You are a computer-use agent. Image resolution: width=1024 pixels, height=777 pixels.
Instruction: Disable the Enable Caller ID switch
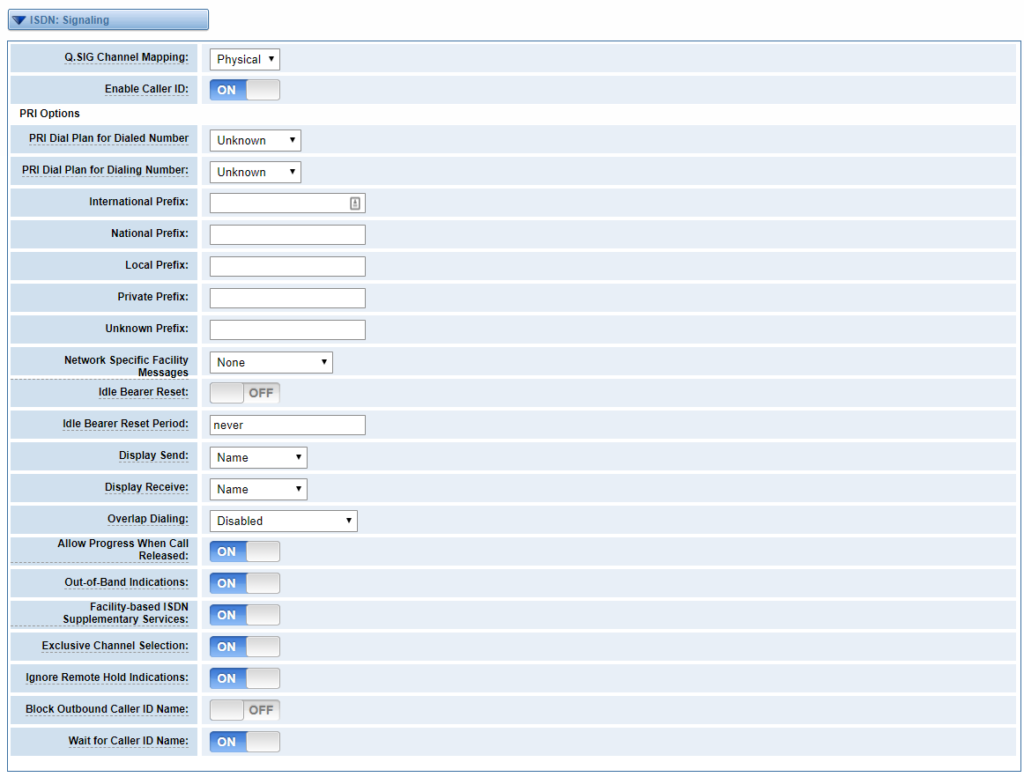click(244, 89)
